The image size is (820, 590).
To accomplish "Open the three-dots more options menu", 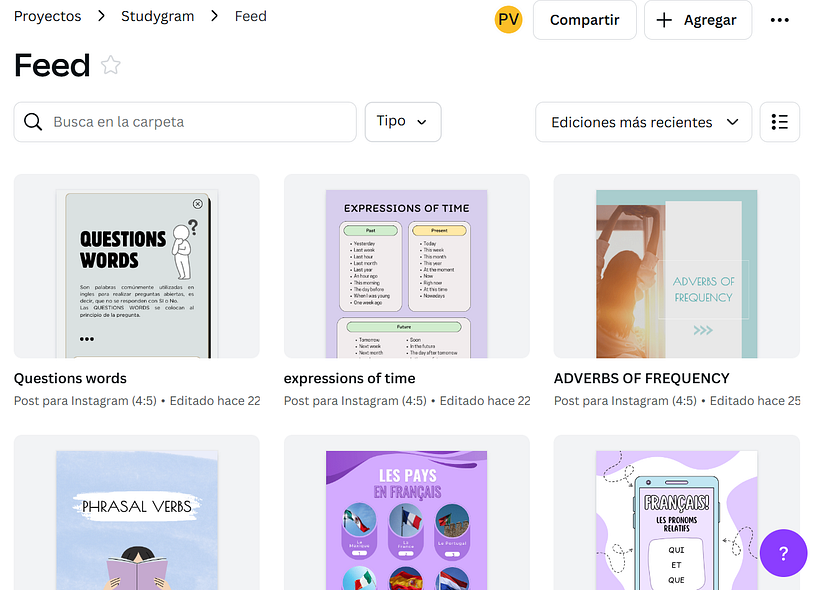I will click(779, 20).
